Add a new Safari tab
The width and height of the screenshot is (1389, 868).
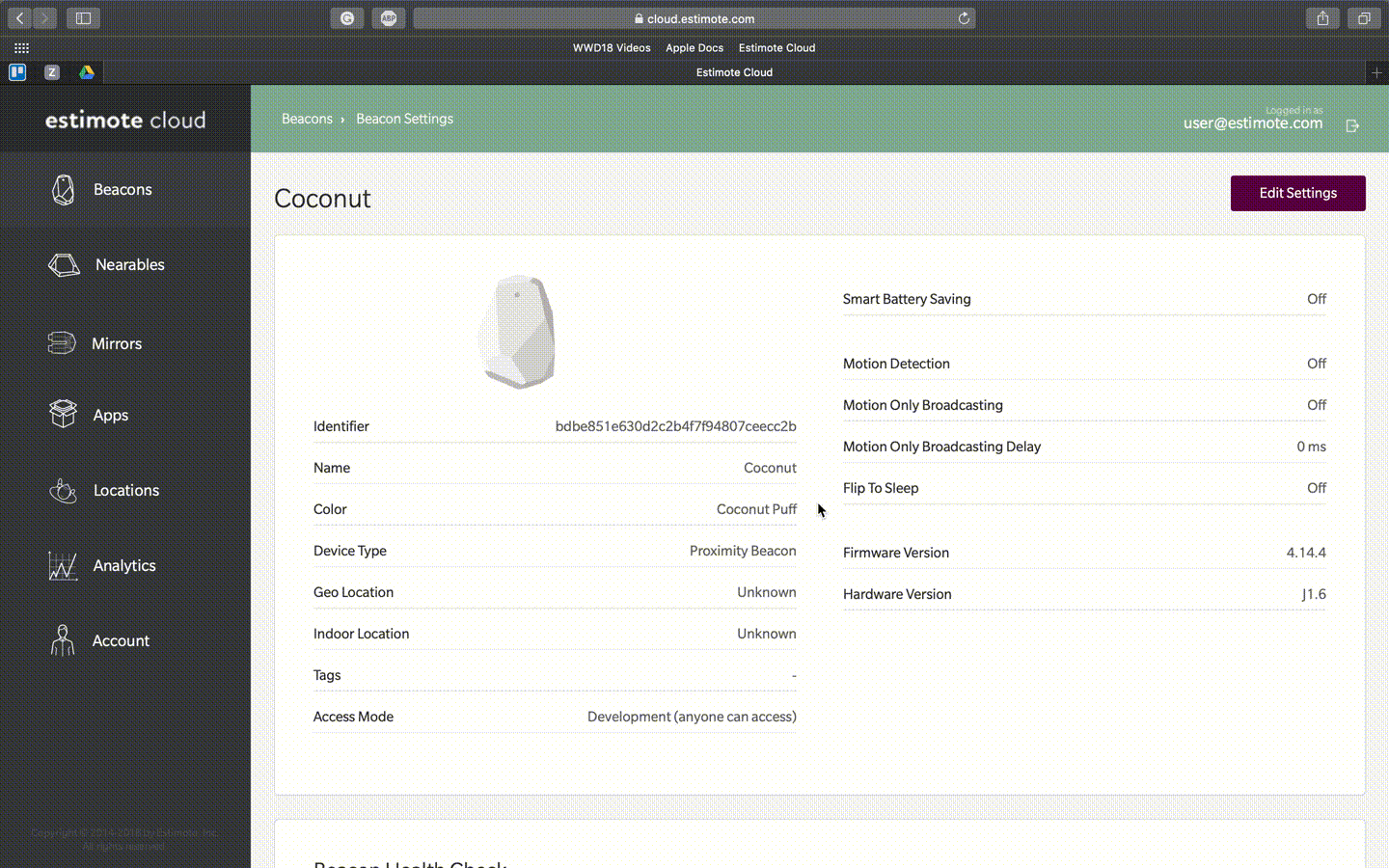tap(1376, 72)
